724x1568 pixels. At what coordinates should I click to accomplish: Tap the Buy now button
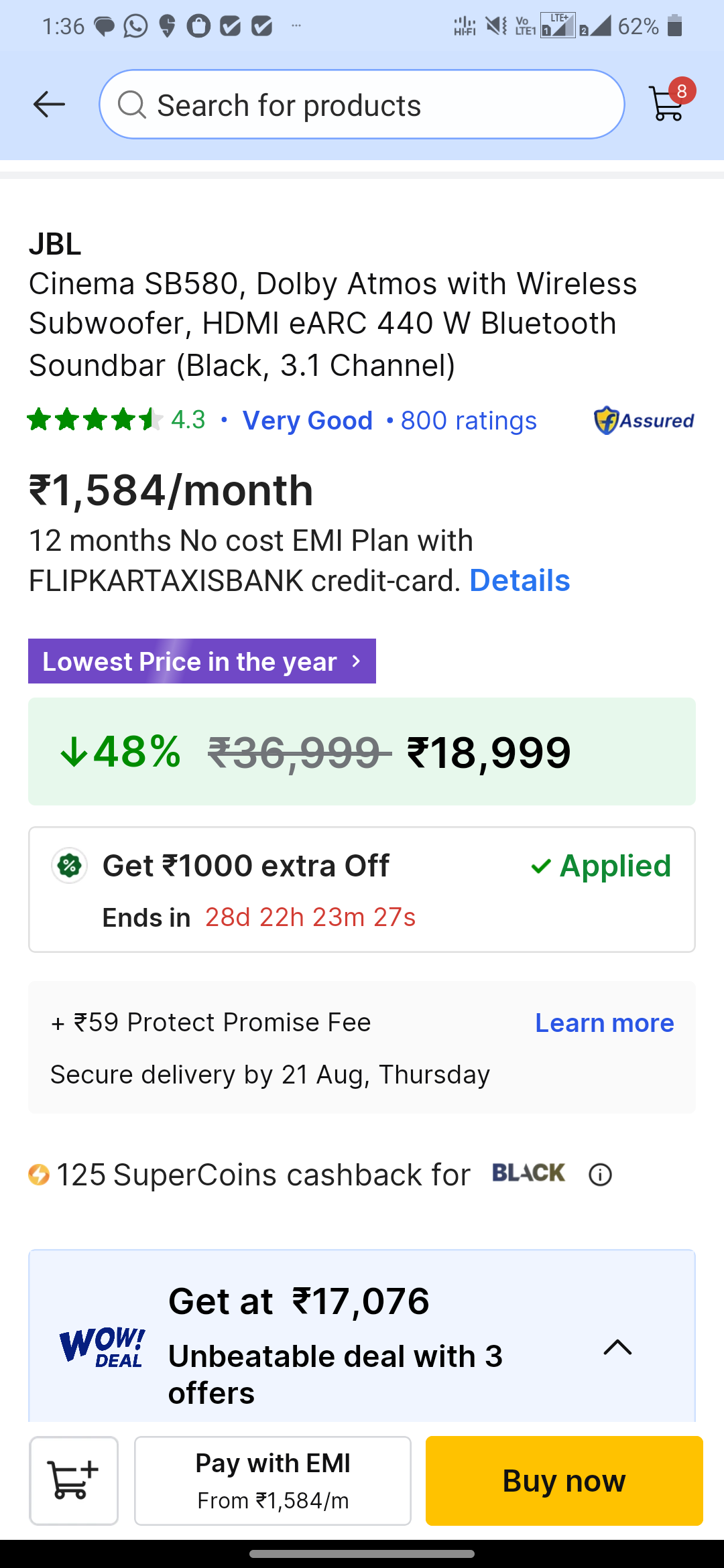564,1481
